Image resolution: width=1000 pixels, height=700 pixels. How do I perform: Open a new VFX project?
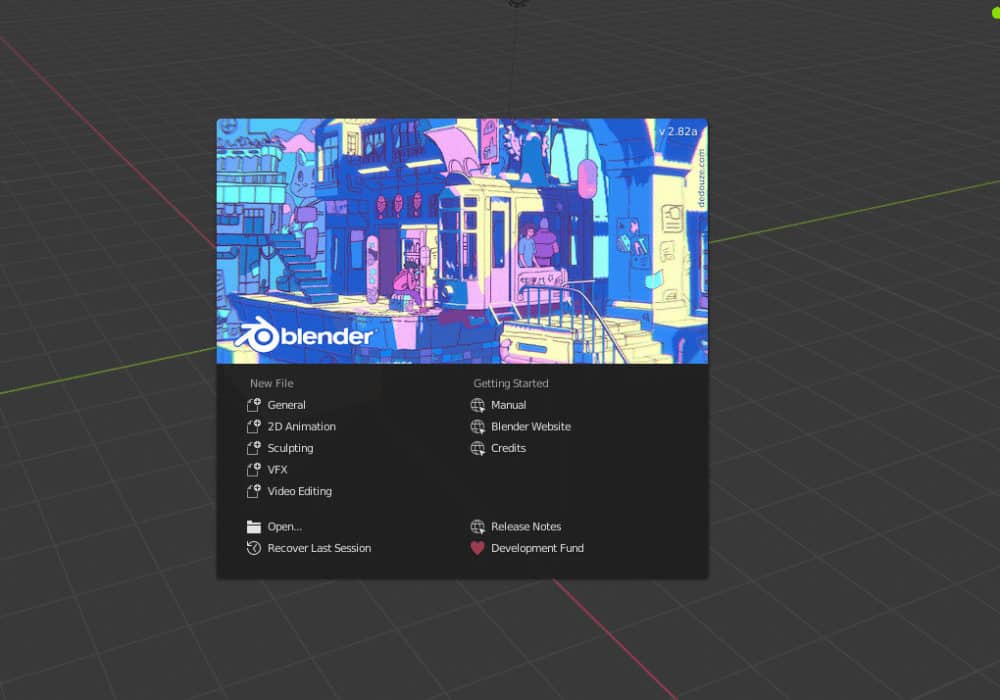tap(275, 469)
